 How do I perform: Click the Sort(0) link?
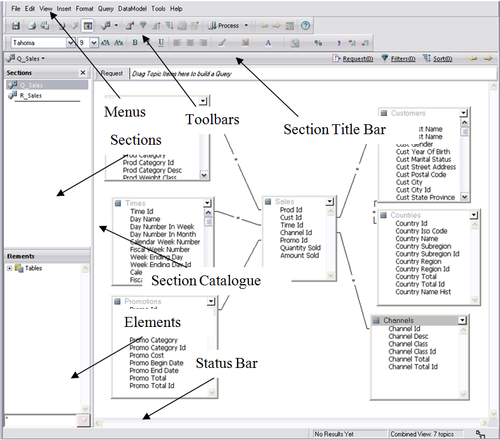coord(442,59)
